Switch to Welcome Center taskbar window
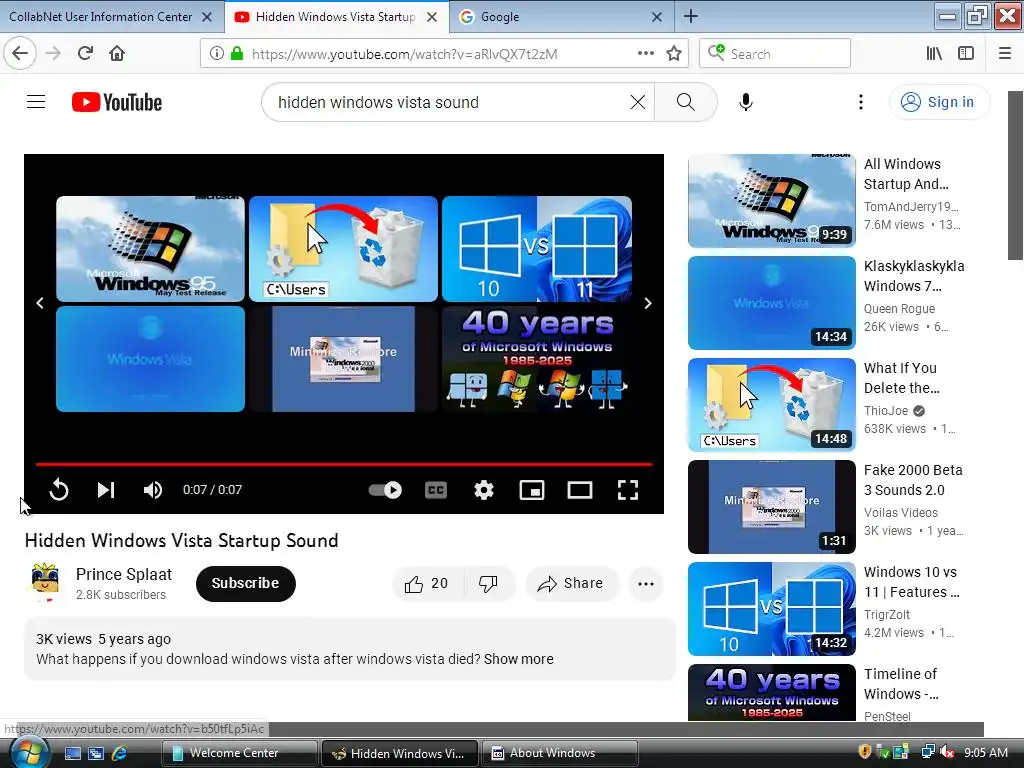Screen dimensions: 1024x768 pyautogui.click(x=239, y=753)
